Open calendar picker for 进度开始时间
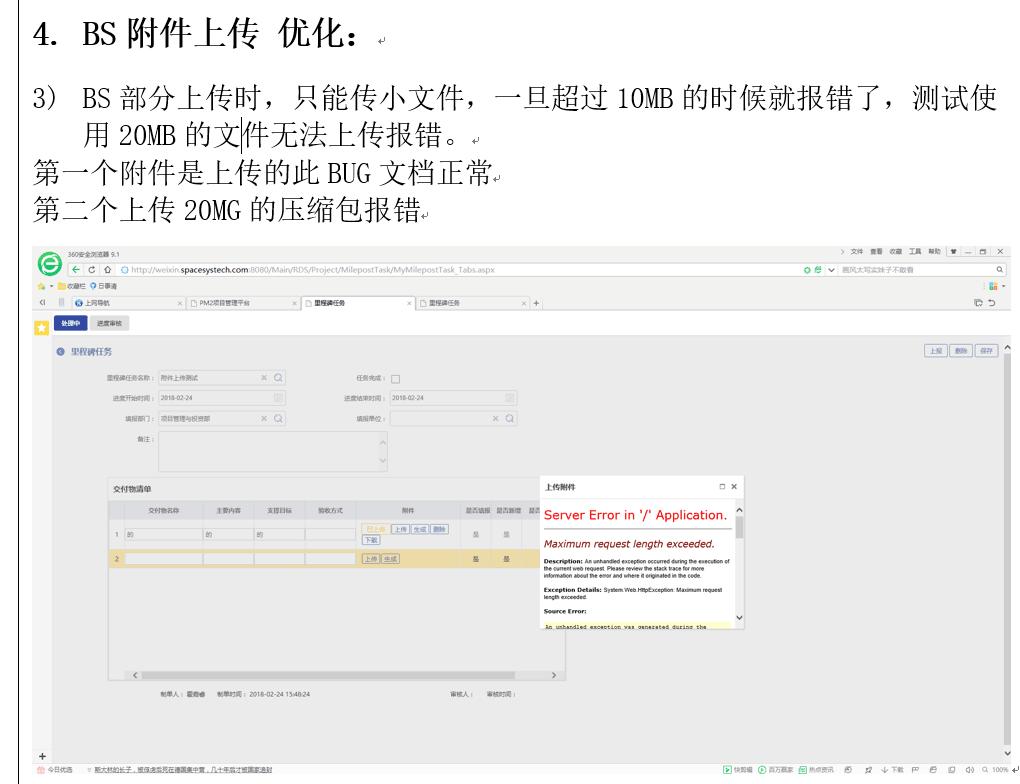 pos(279,398)
